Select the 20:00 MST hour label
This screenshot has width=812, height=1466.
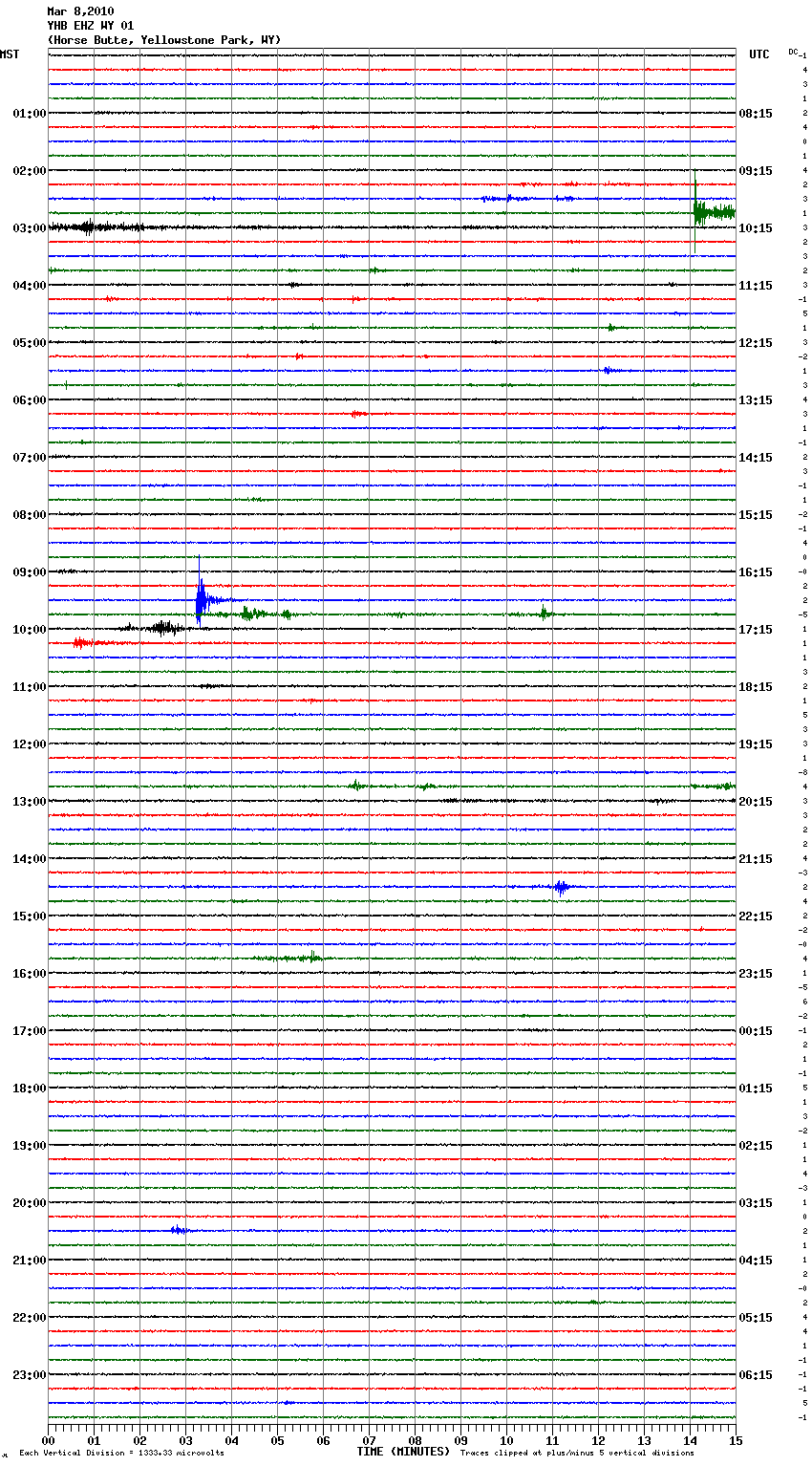(30, 1203)
